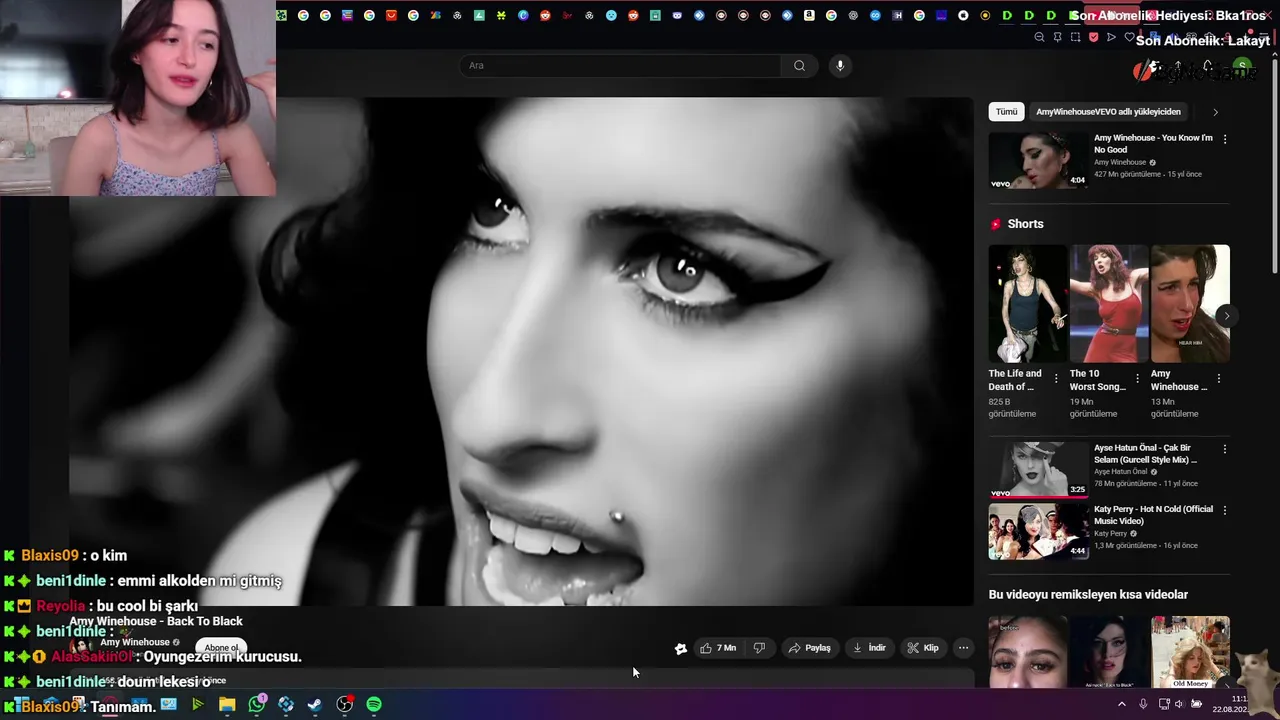The image size is (1280, 720).
Task: Click the send/play arrow icon in address bar
Action: (1111, 37)
